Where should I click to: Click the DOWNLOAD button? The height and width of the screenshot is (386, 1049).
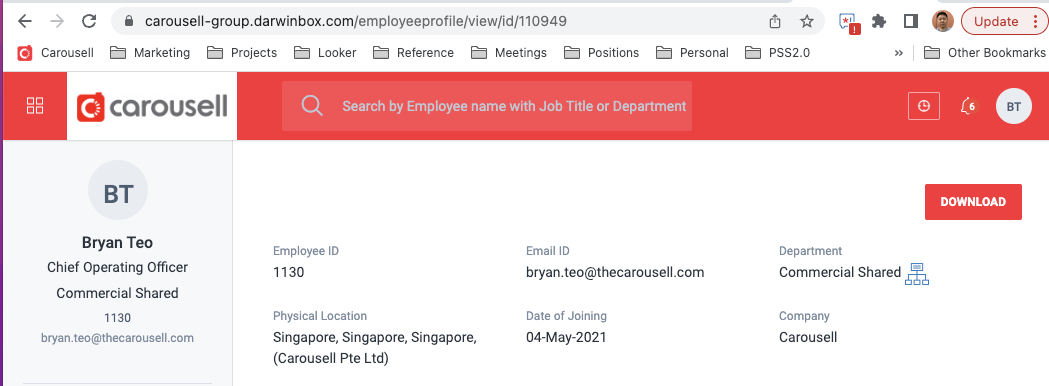click(973, 201)
